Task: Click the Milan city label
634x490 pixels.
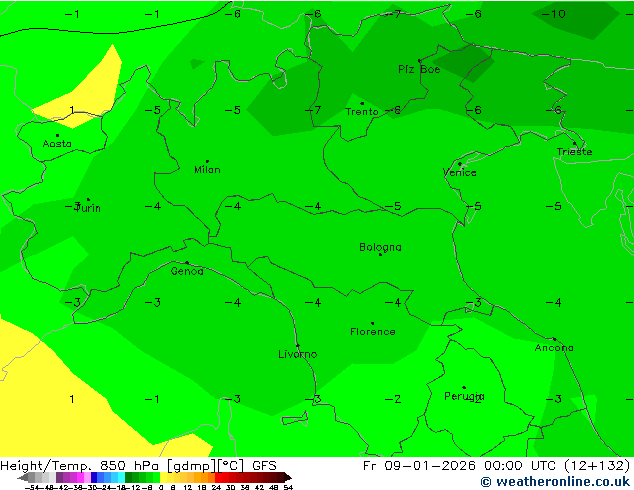Action: pyautogui.click(x=207, y=169)
